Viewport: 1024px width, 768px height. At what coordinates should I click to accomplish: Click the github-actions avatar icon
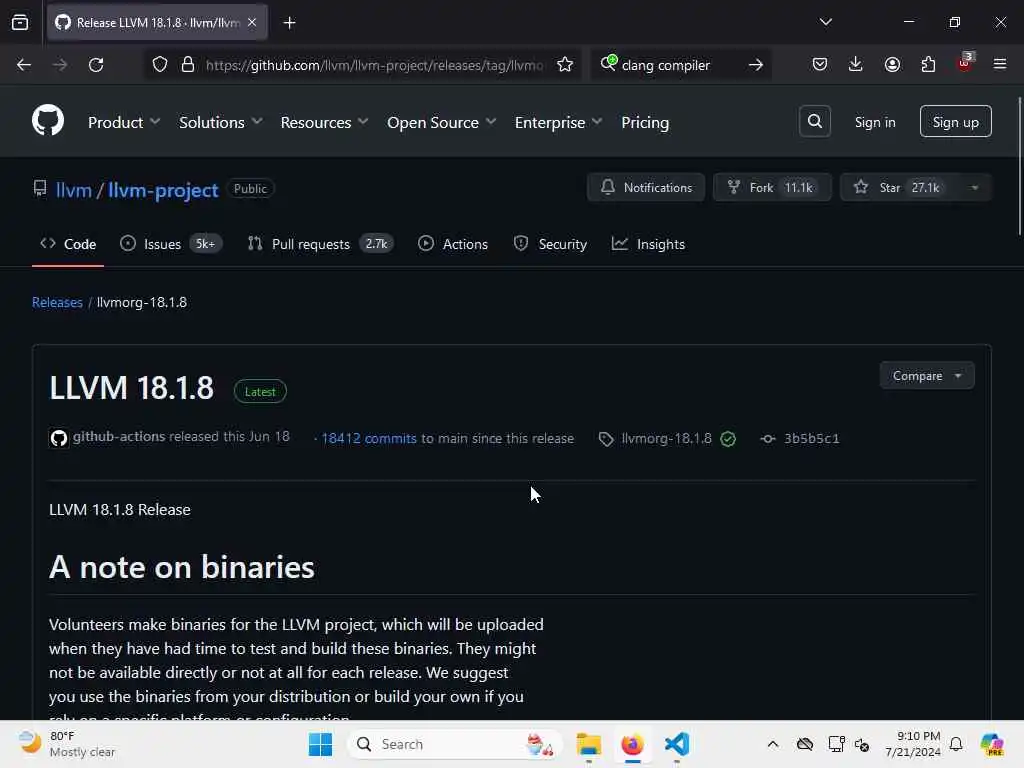(x=59, y=438)
